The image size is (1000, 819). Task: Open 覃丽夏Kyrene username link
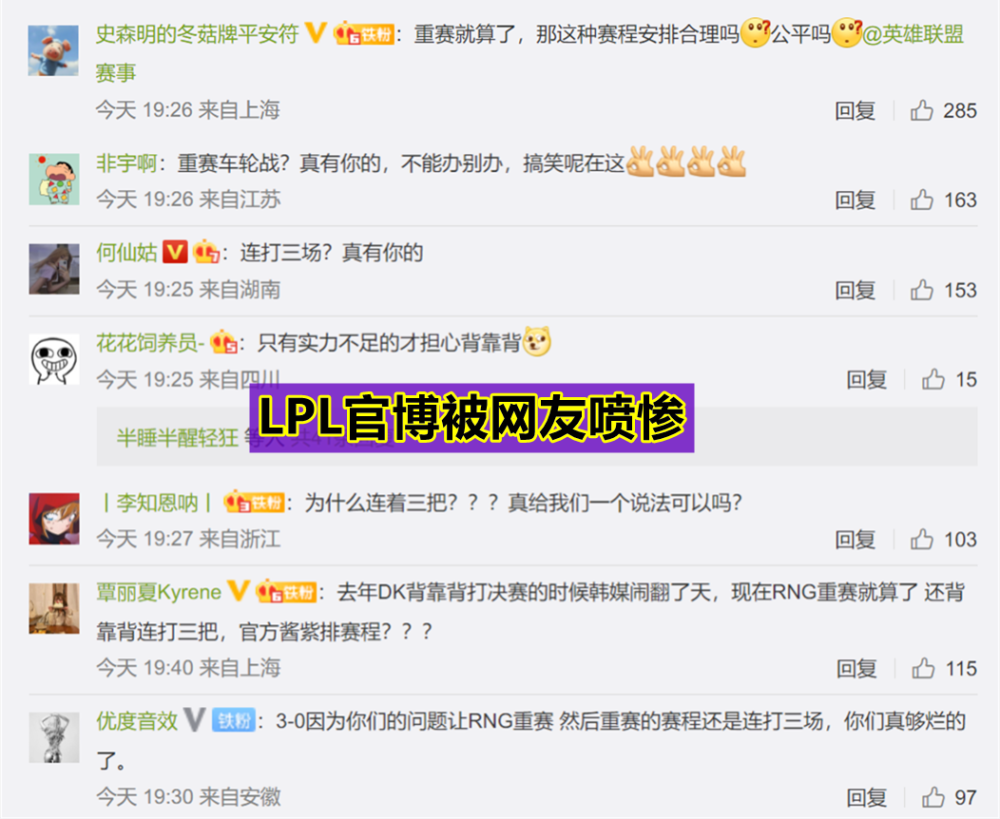159,593
